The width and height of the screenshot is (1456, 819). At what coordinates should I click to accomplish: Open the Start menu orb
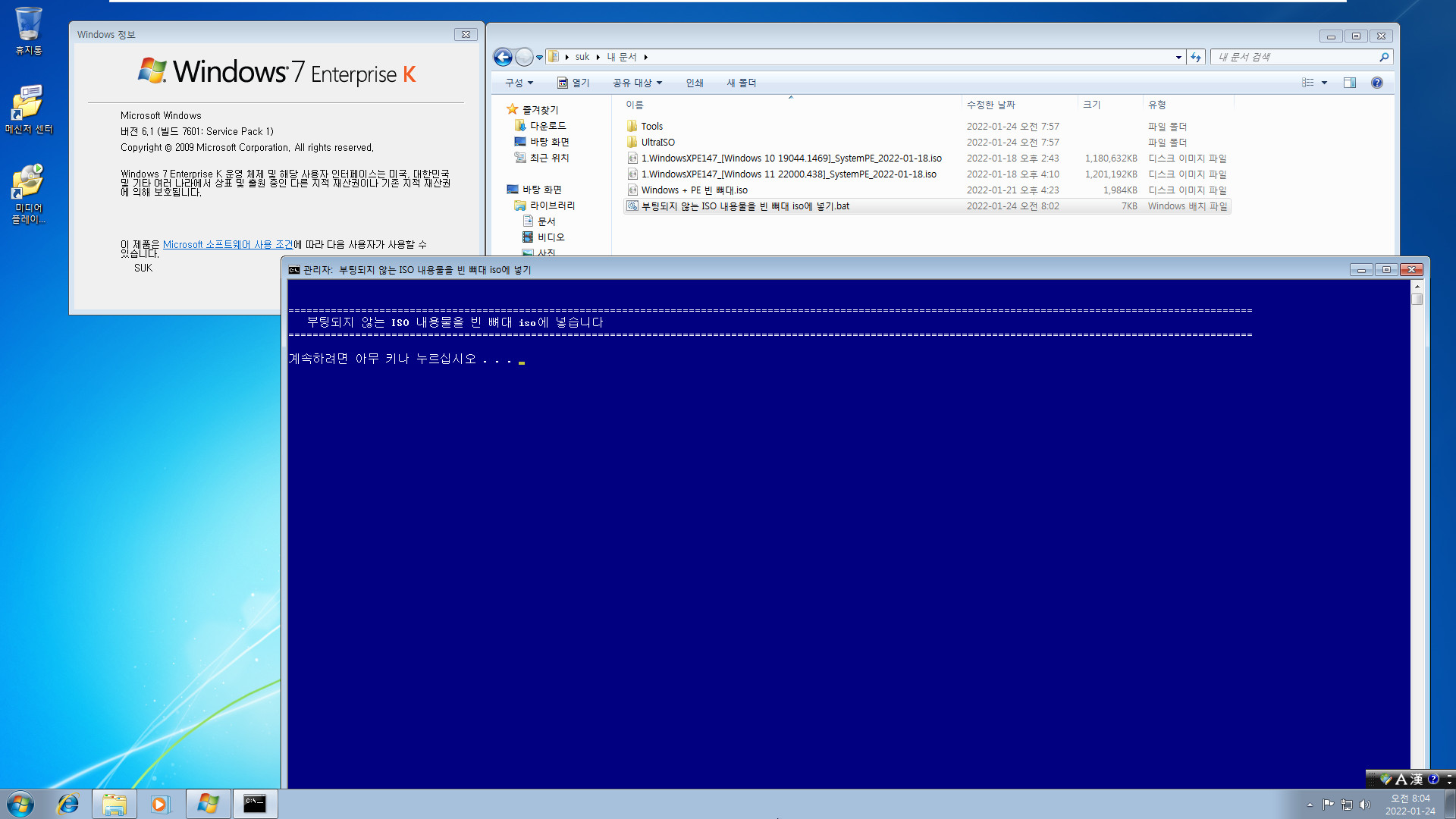[20, 804]
